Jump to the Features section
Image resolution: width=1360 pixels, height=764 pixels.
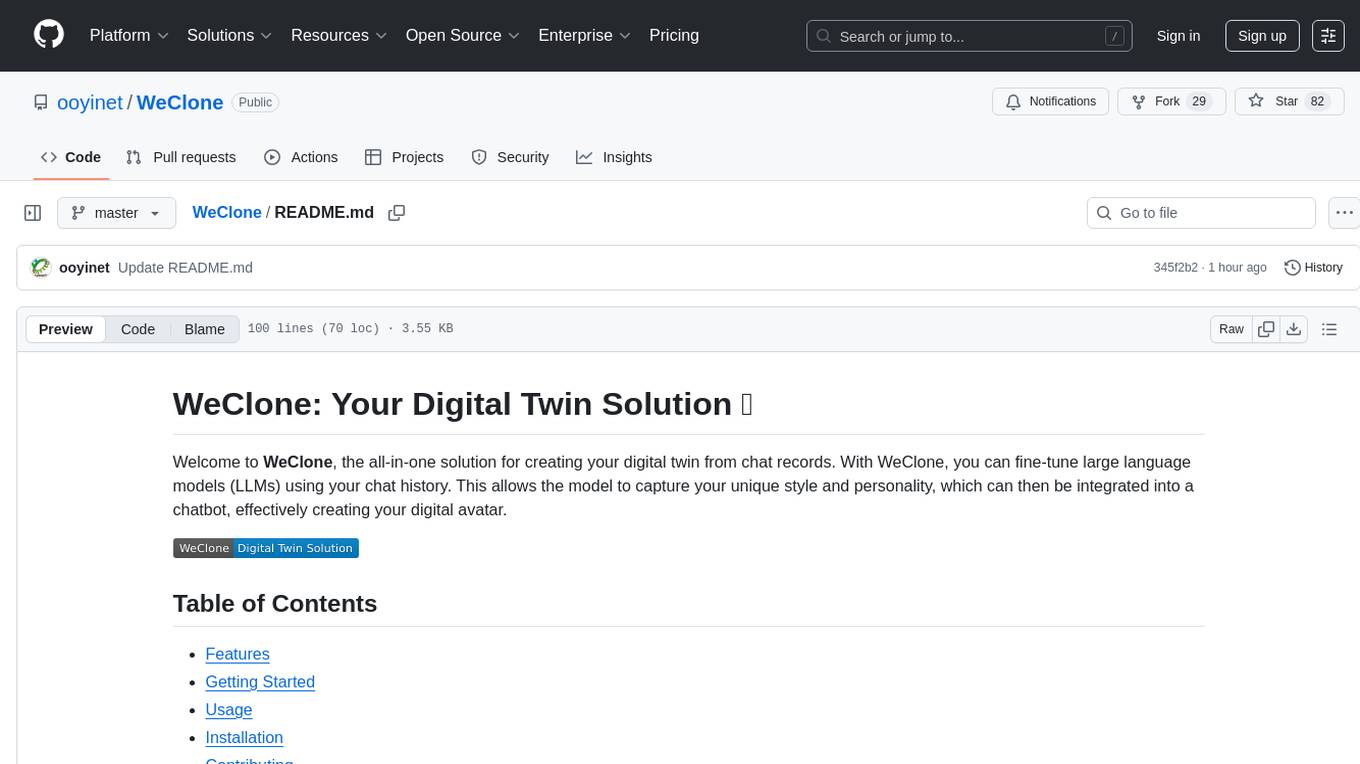click(237, 654)
